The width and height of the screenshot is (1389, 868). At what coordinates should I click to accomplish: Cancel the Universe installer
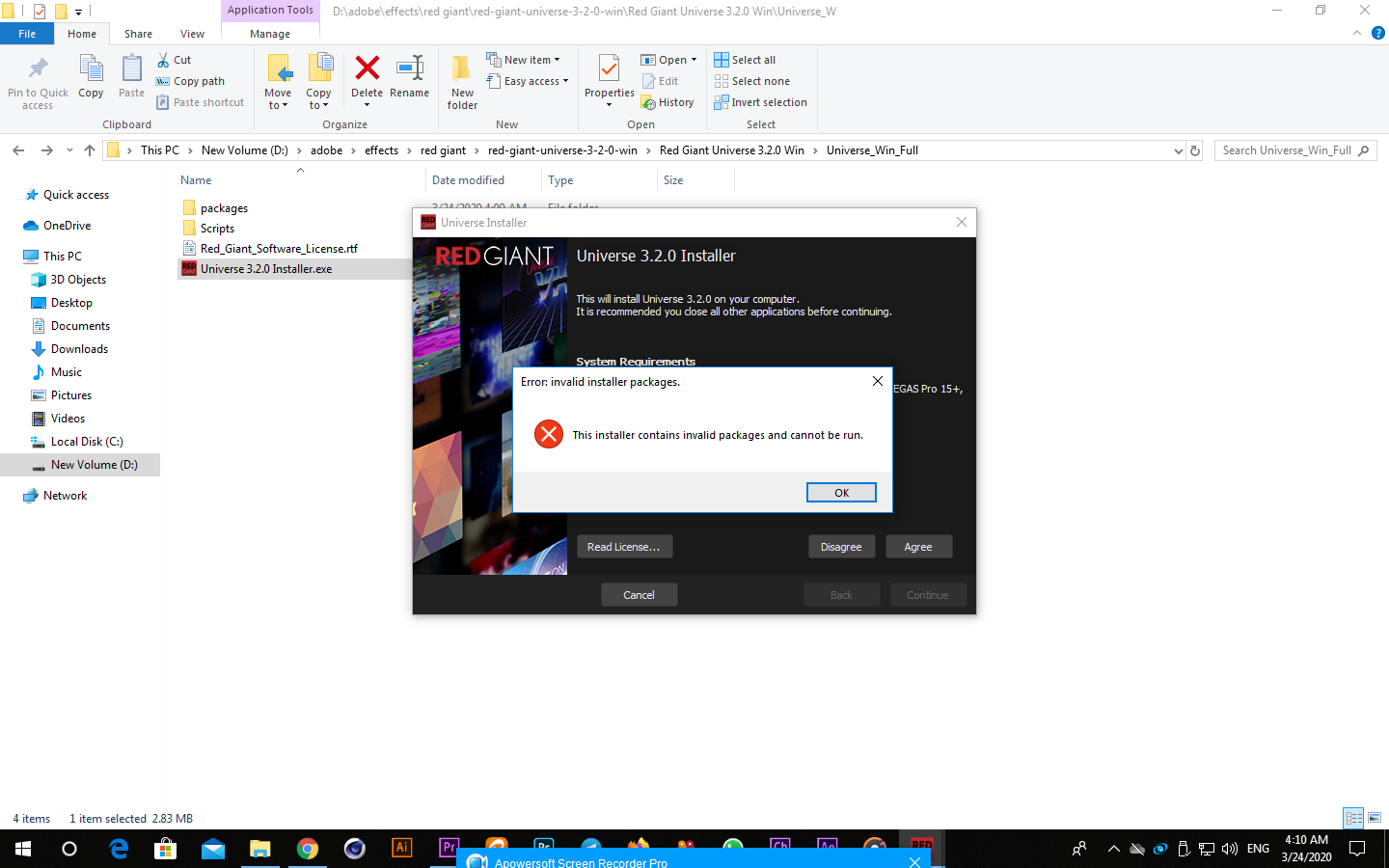639,595
